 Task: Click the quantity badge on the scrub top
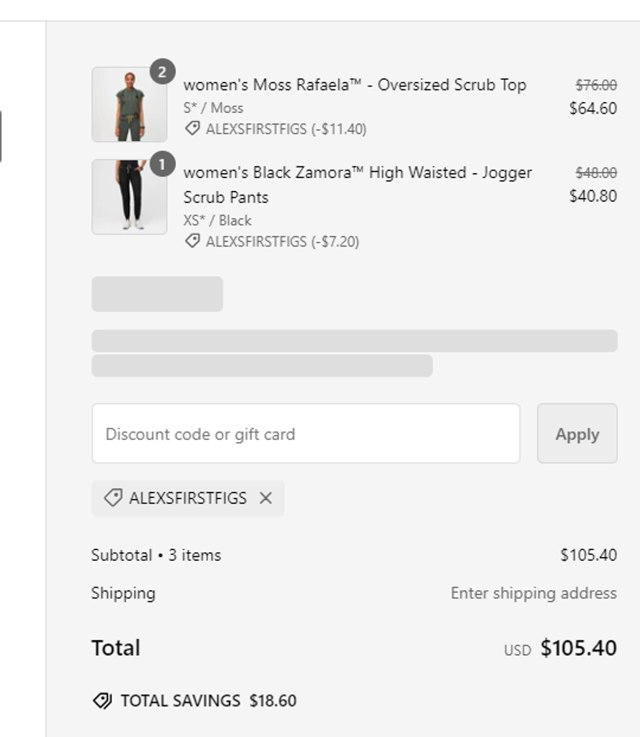162,71
